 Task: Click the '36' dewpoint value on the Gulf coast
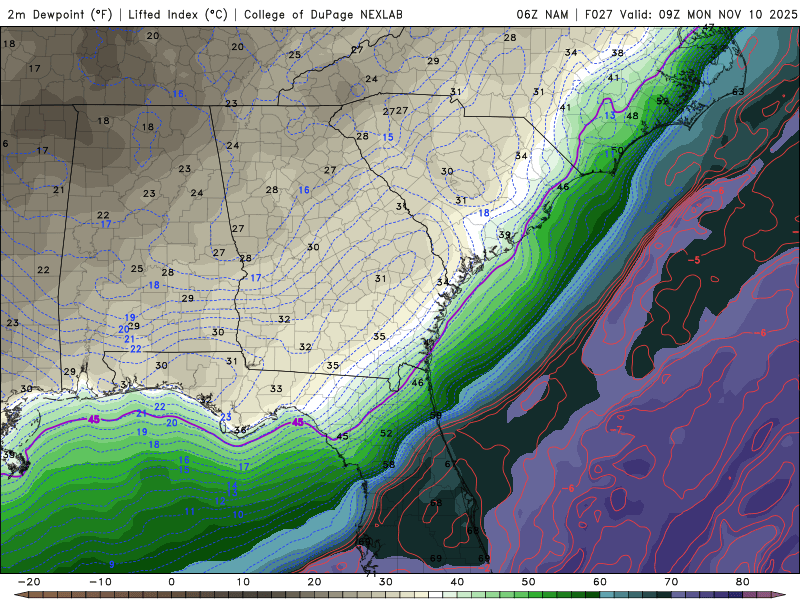240,430
